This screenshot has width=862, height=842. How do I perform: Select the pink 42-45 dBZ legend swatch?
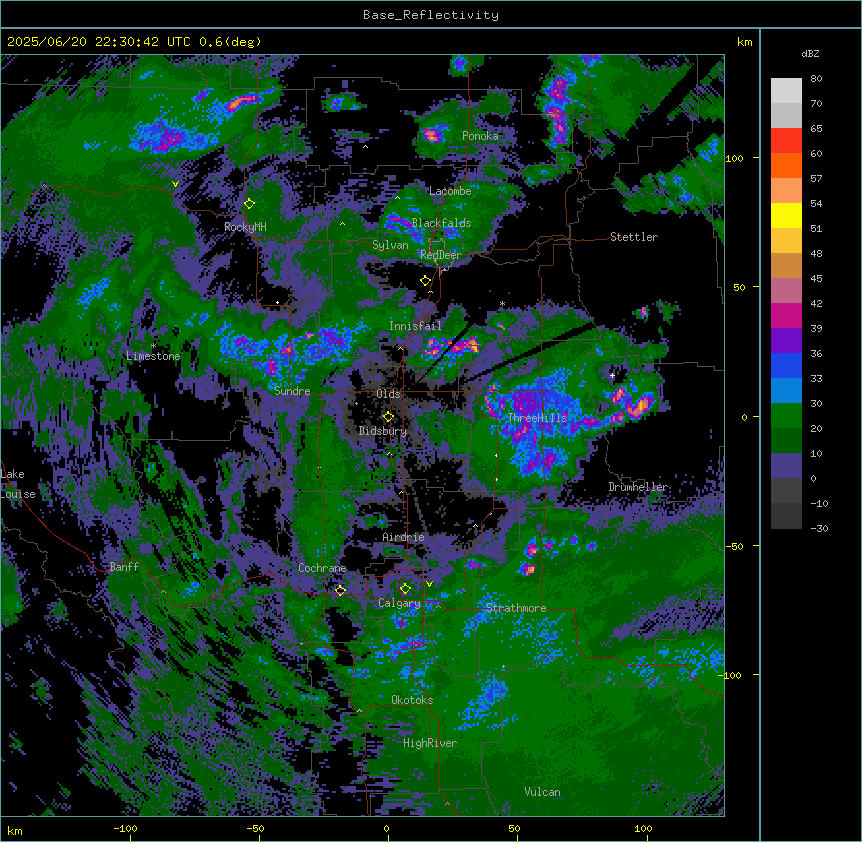click(786, 291)
